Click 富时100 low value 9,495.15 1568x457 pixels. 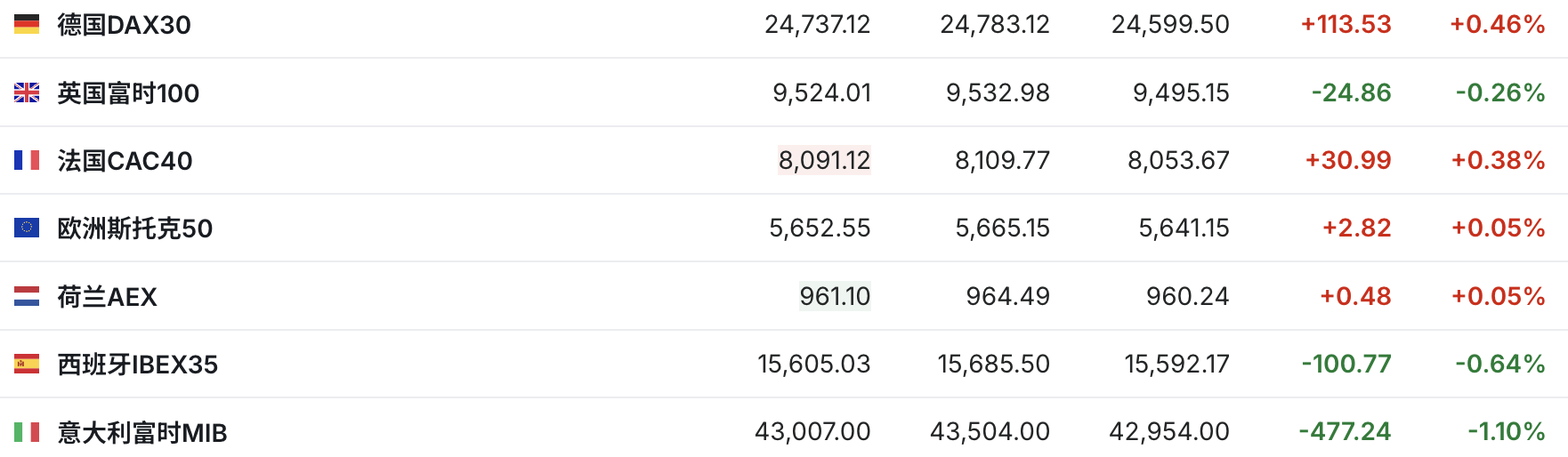(x=1181, y=92)
